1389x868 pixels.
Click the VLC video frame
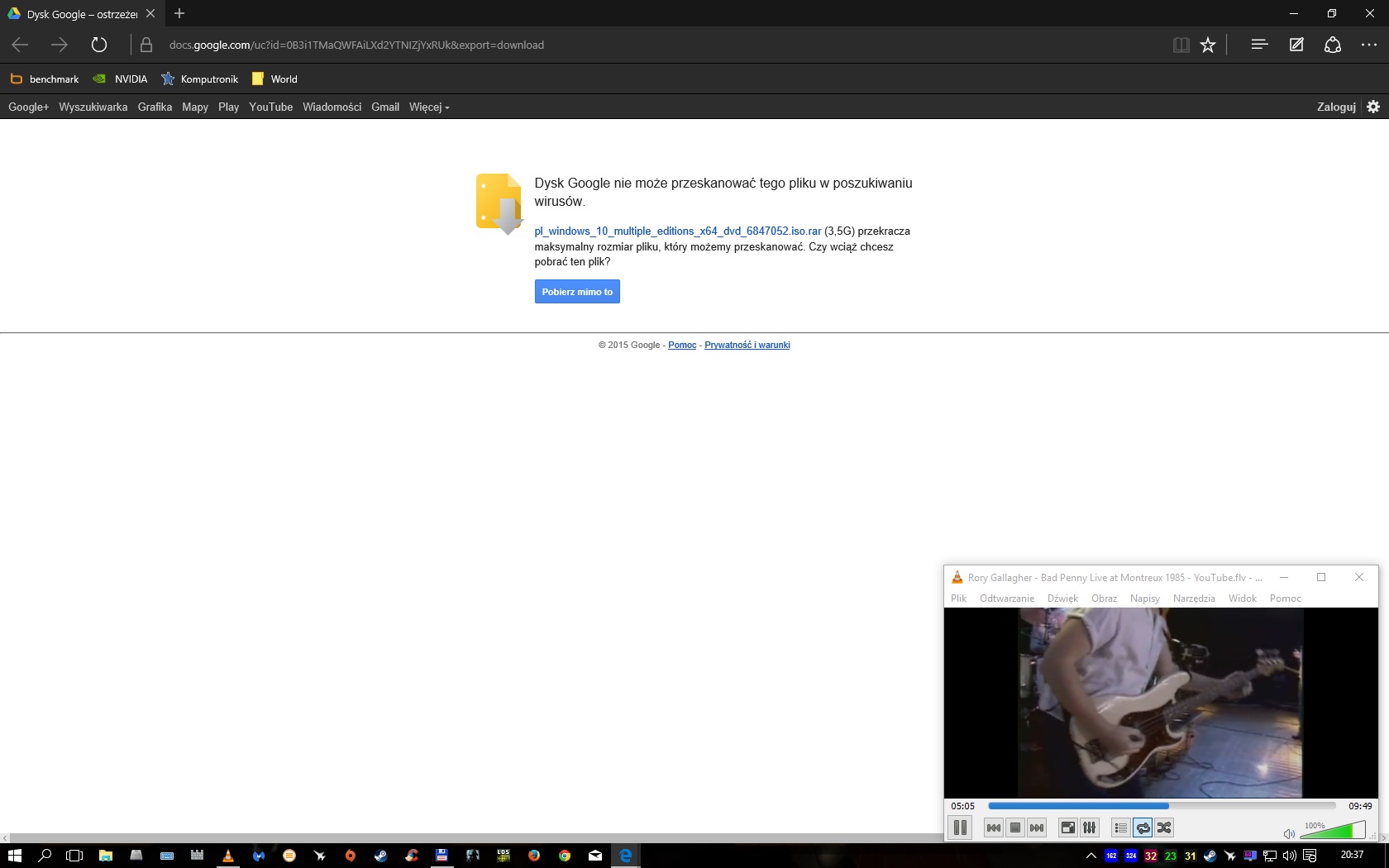(1161, 703)
